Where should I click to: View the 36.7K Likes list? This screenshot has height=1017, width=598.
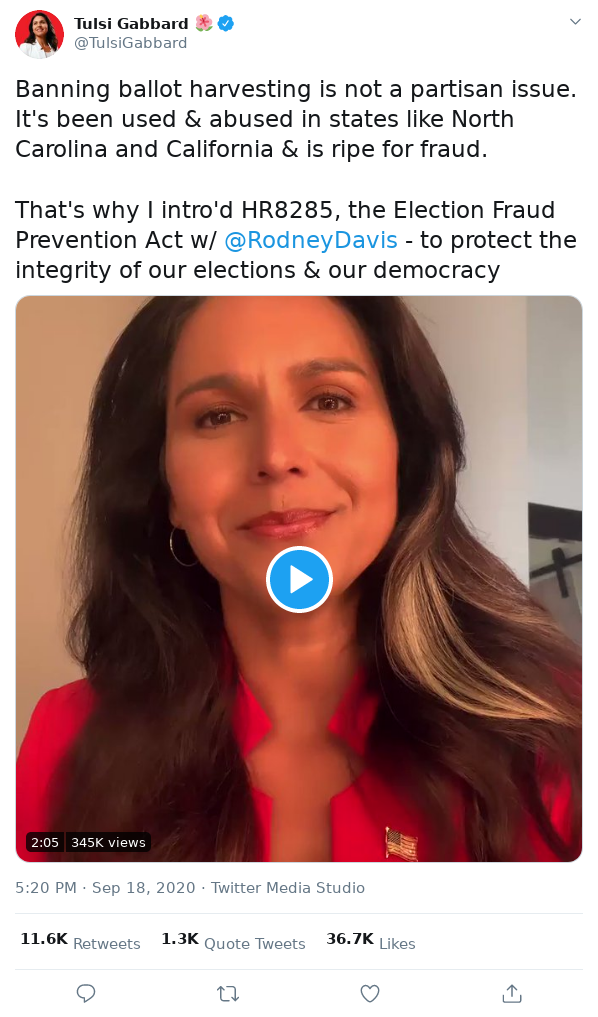click(371, 941)
